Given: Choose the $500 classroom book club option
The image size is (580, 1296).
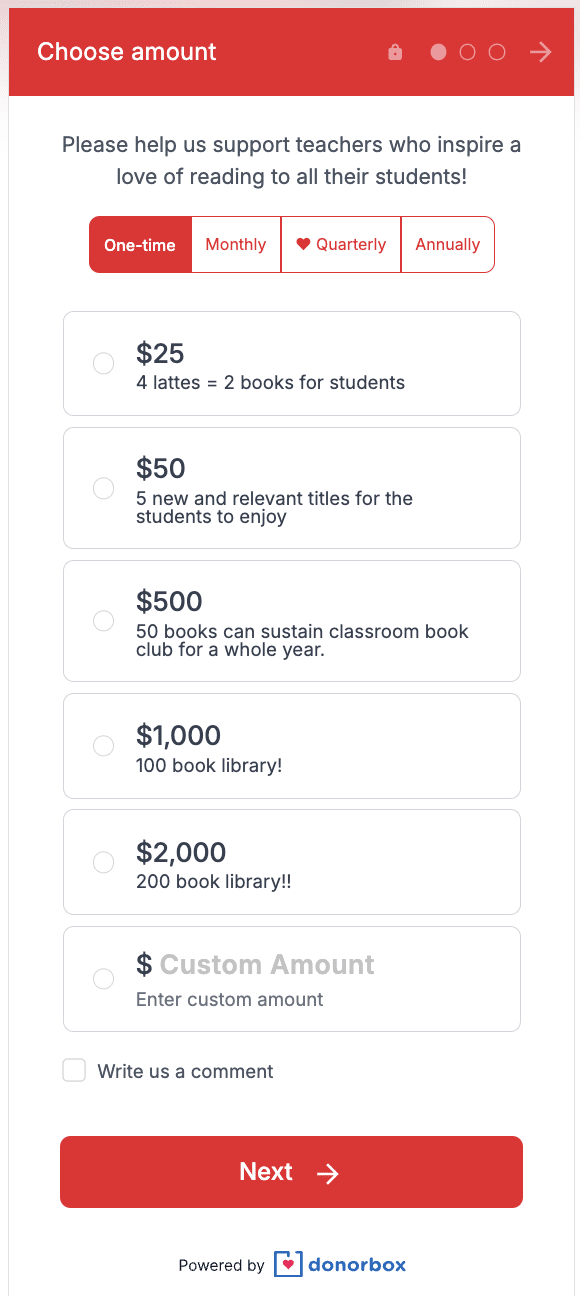Looking at the screenshot, I should (103, 620).
